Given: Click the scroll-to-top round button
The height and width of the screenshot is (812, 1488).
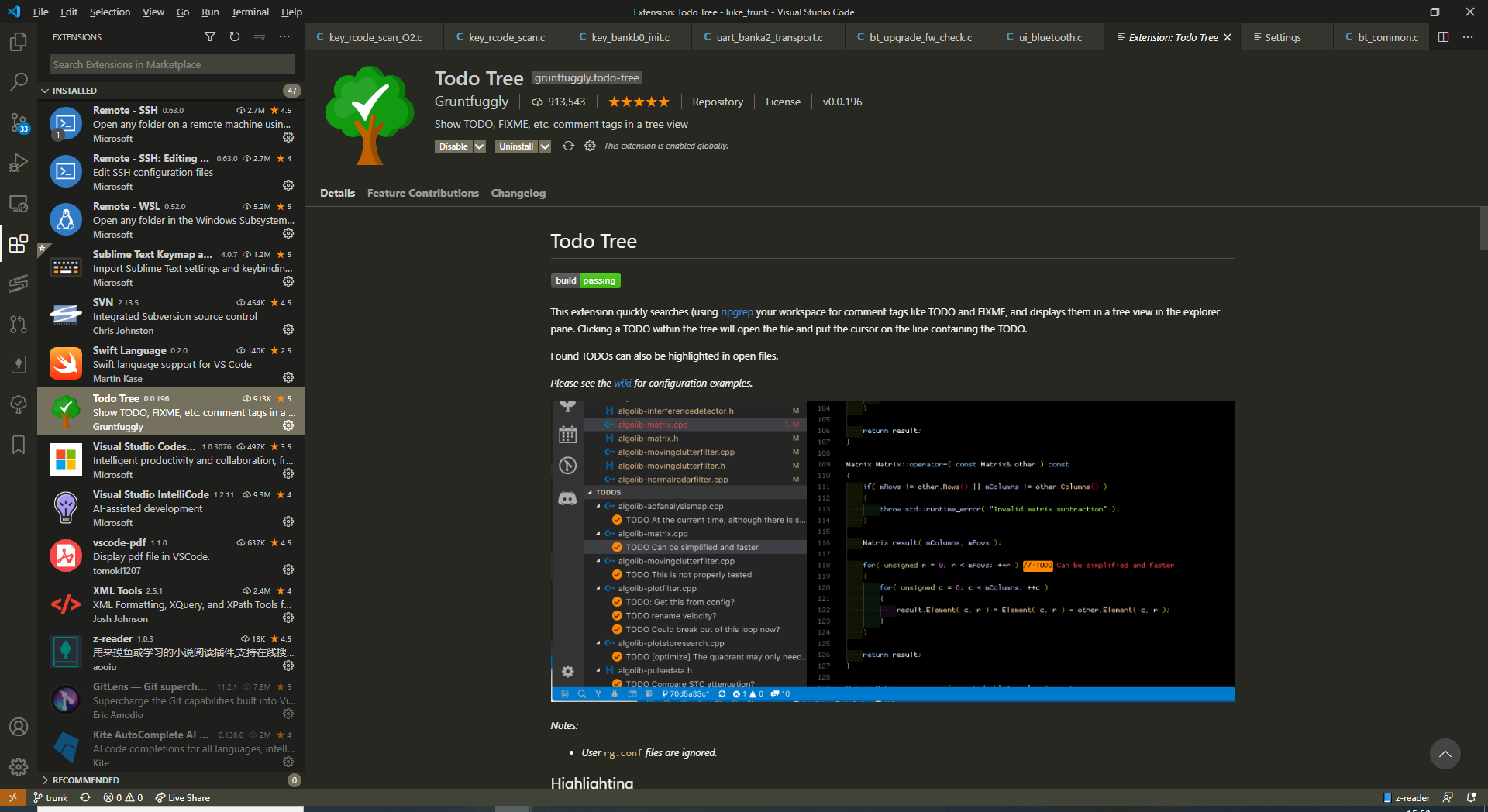Looking at the screenshot, I should pos(1445,754).
